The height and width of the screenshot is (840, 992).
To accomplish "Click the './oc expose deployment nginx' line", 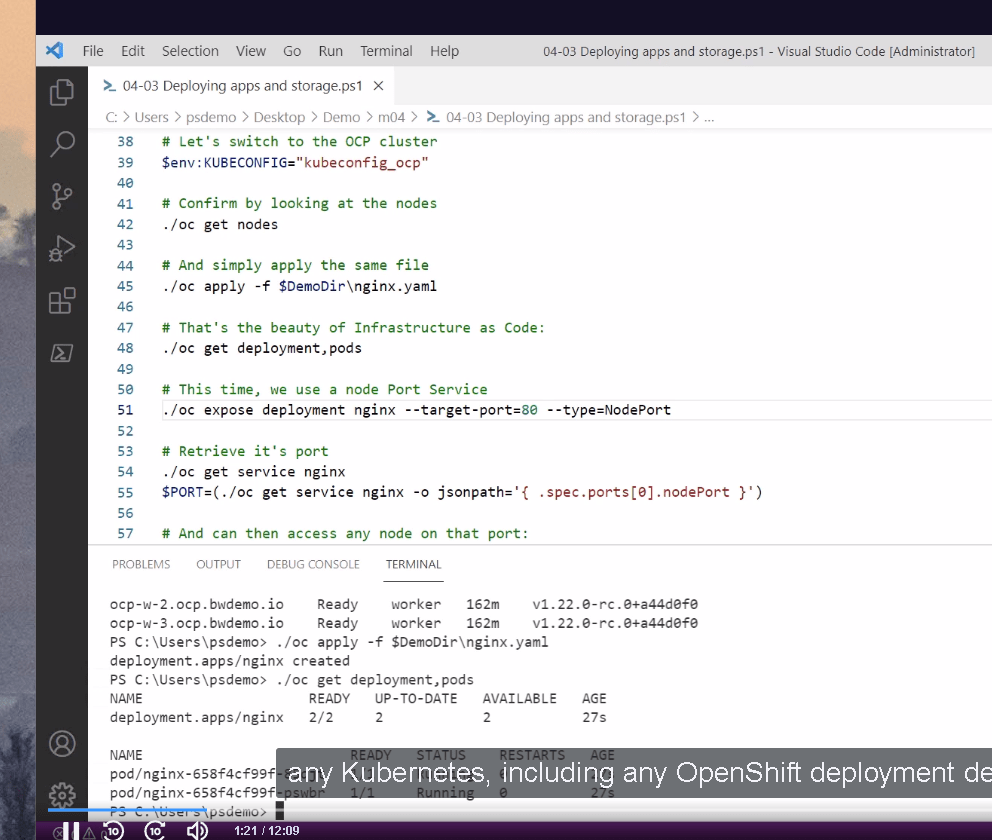I will (x=416, y=410).
